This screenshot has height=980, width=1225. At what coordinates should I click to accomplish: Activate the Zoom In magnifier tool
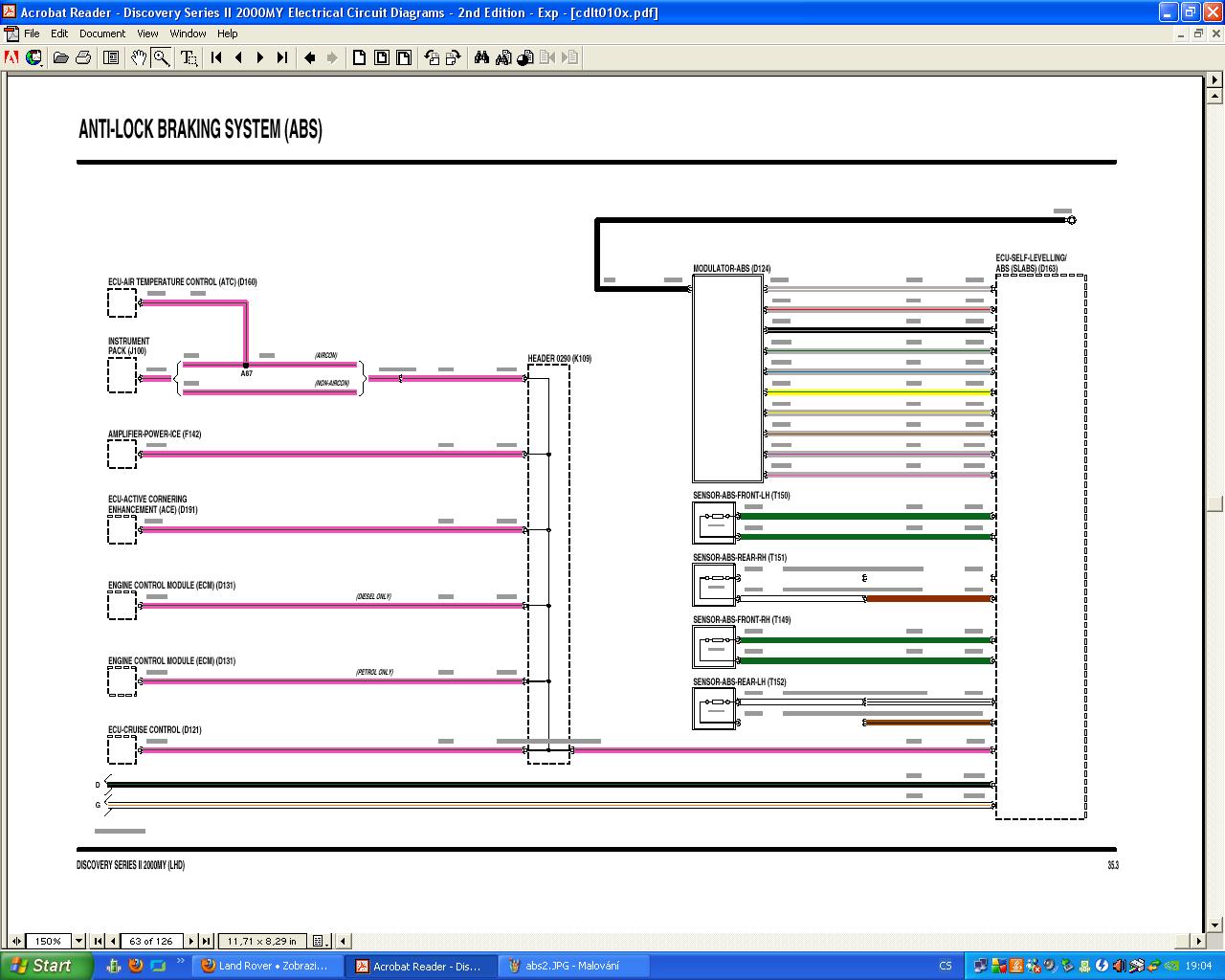(162, 58)
